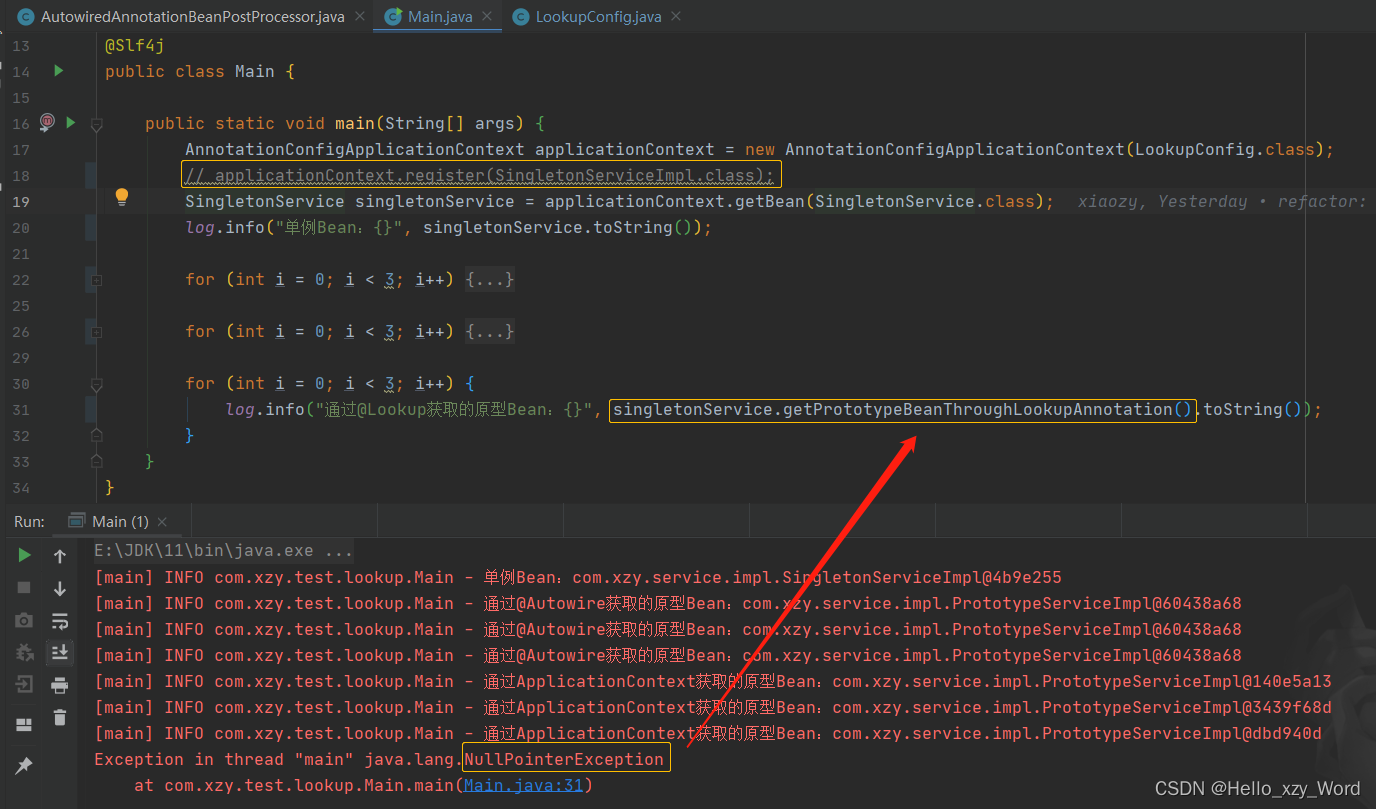Screen dimensions: 1376x809
Task: Click the bug Attach Debugger icon
Action: 24,652
